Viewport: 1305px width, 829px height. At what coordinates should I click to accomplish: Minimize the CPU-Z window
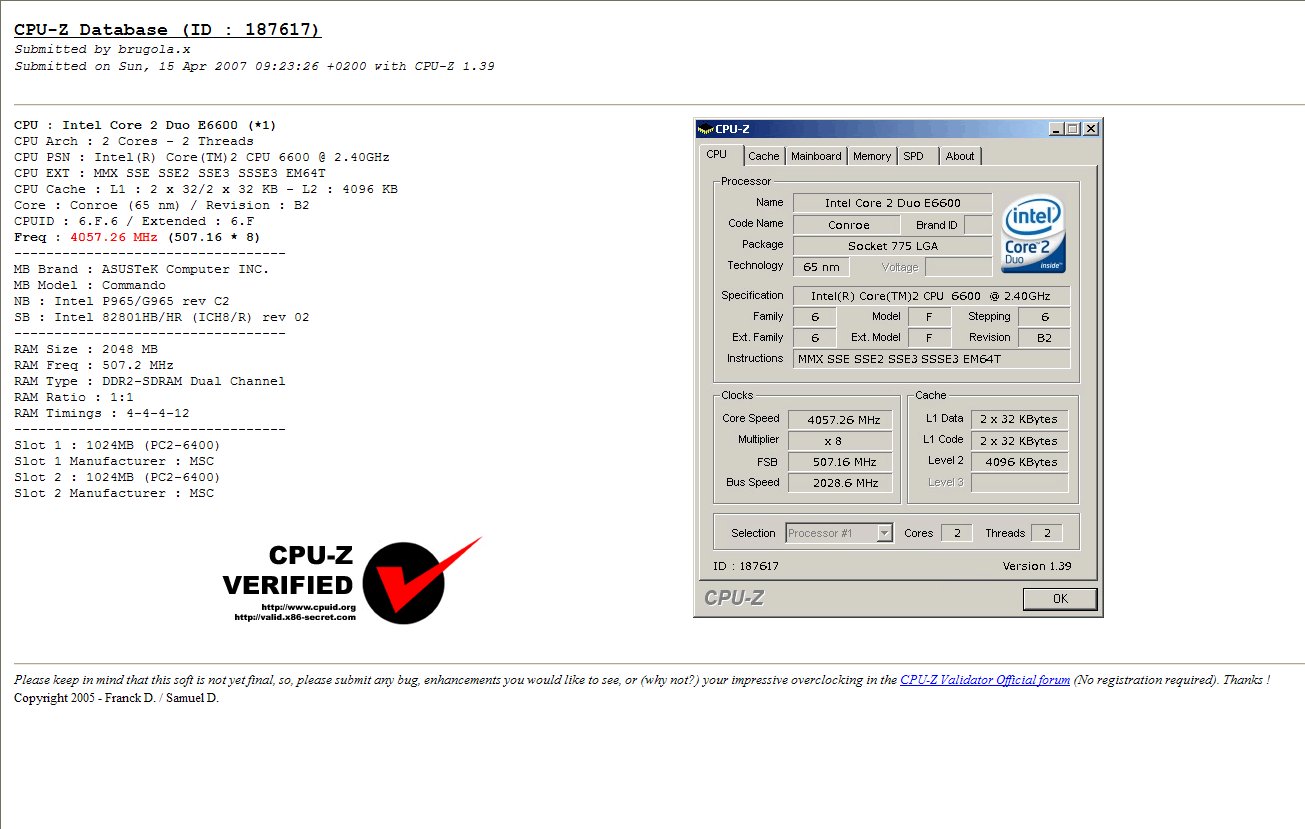click(x=1056, y=128)
